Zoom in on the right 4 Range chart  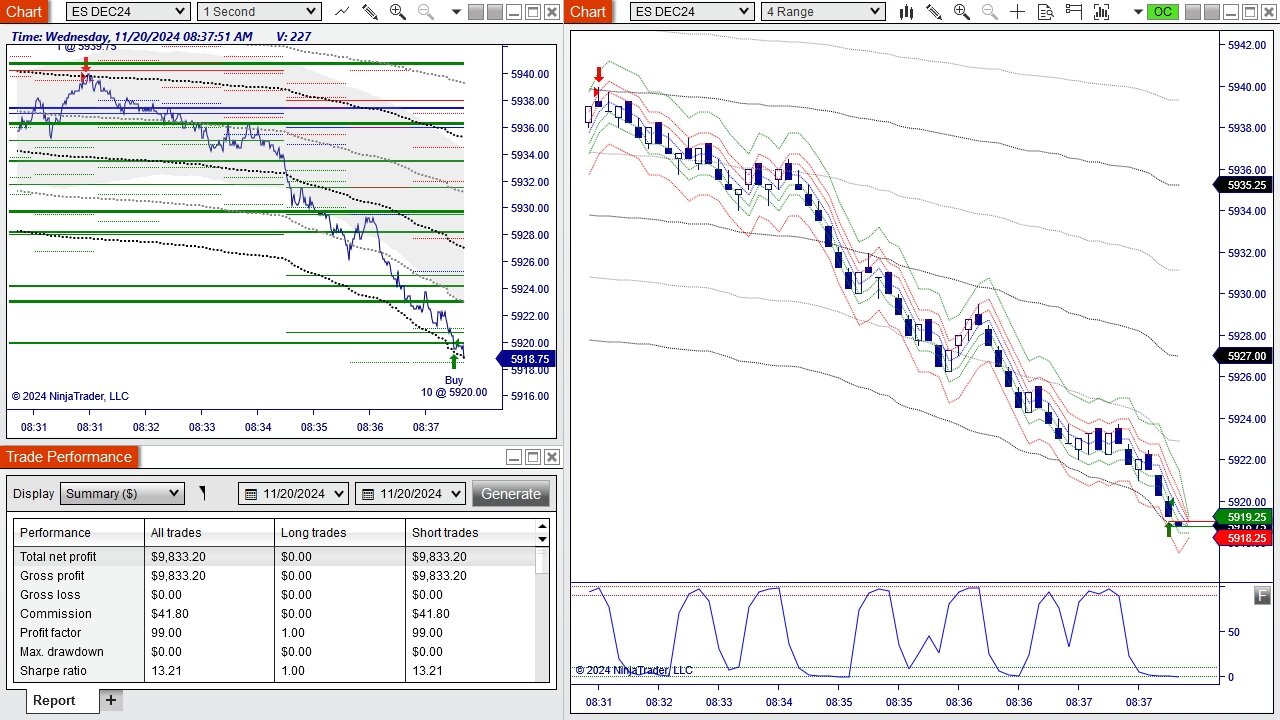click(x=962, y=12)
